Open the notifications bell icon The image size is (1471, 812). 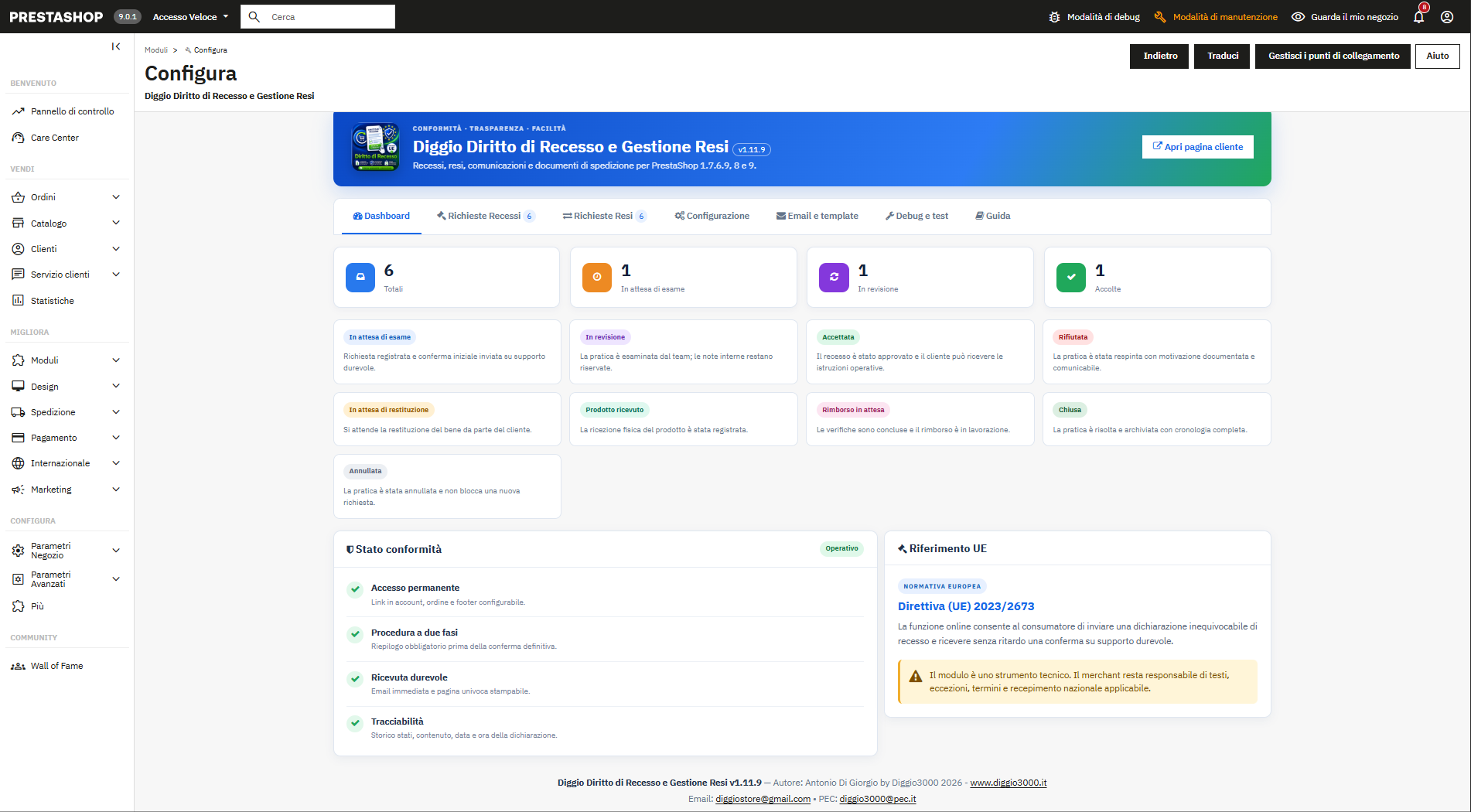[1418, 17]
